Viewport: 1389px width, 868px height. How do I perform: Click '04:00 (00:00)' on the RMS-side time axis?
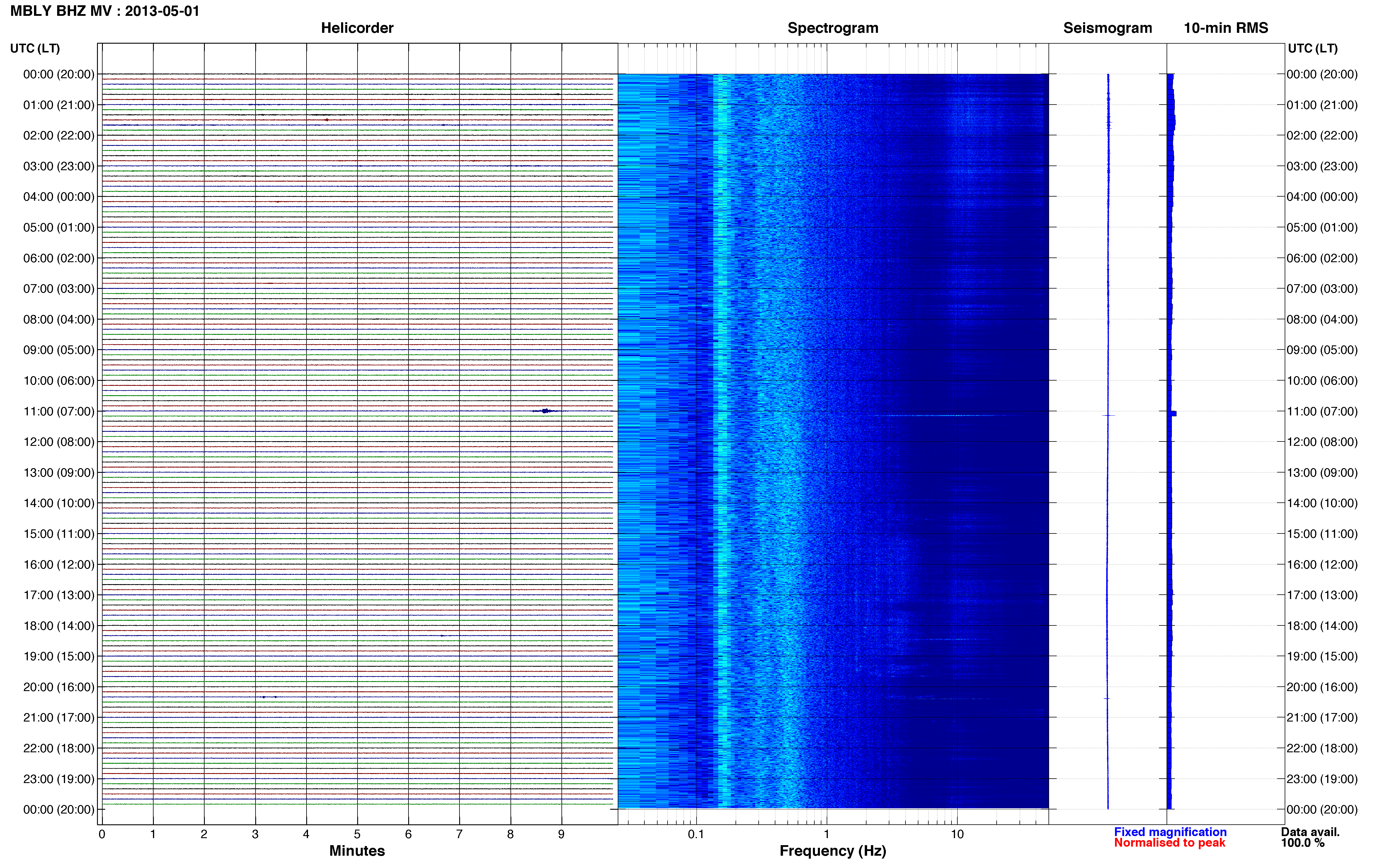coord(1322,197)
